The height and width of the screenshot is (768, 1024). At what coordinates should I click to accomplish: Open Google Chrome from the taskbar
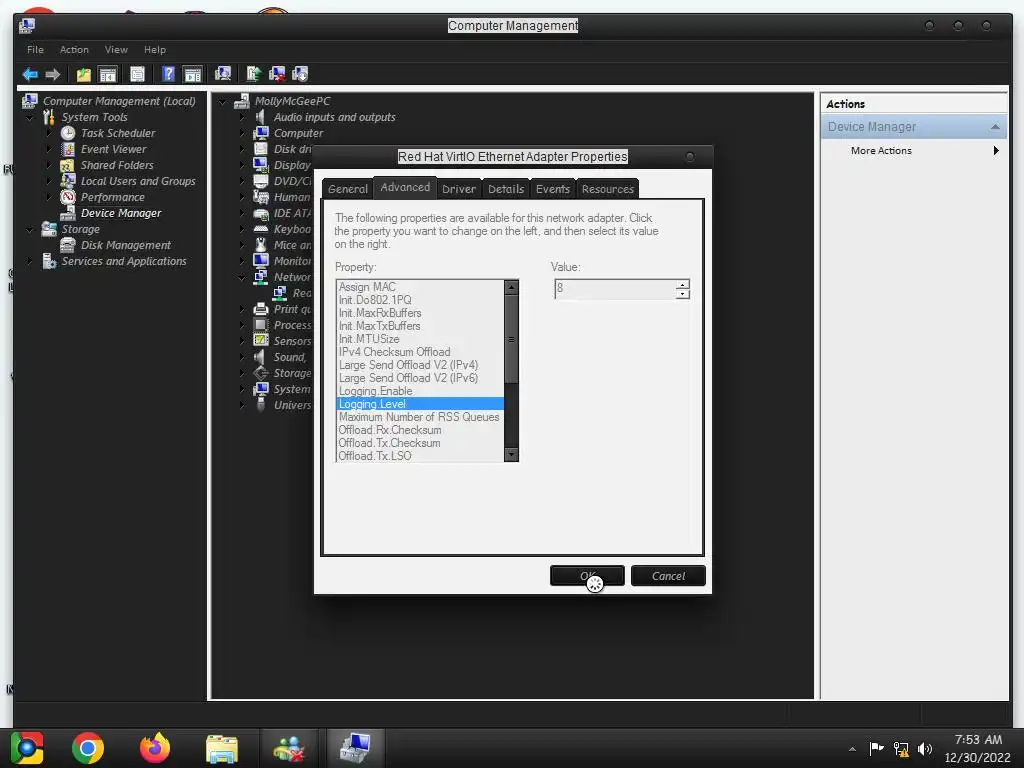tap(88, 748)
